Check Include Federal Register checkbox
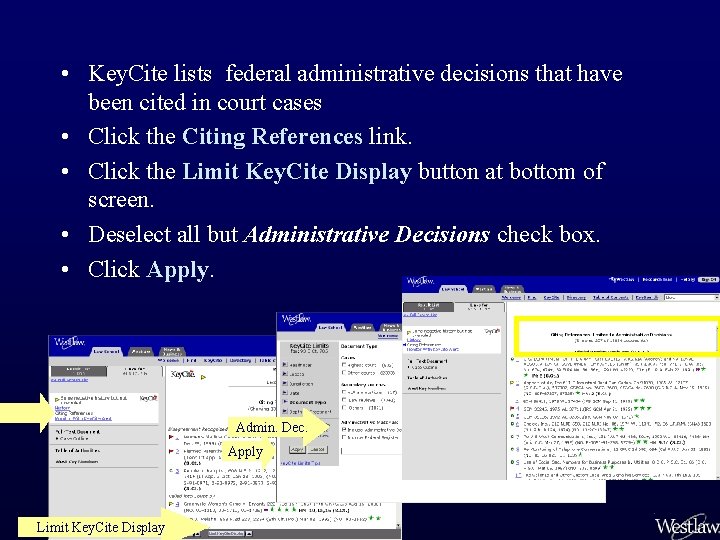Image resolution: width=720 pixels, height=540 pixels. 343,437
